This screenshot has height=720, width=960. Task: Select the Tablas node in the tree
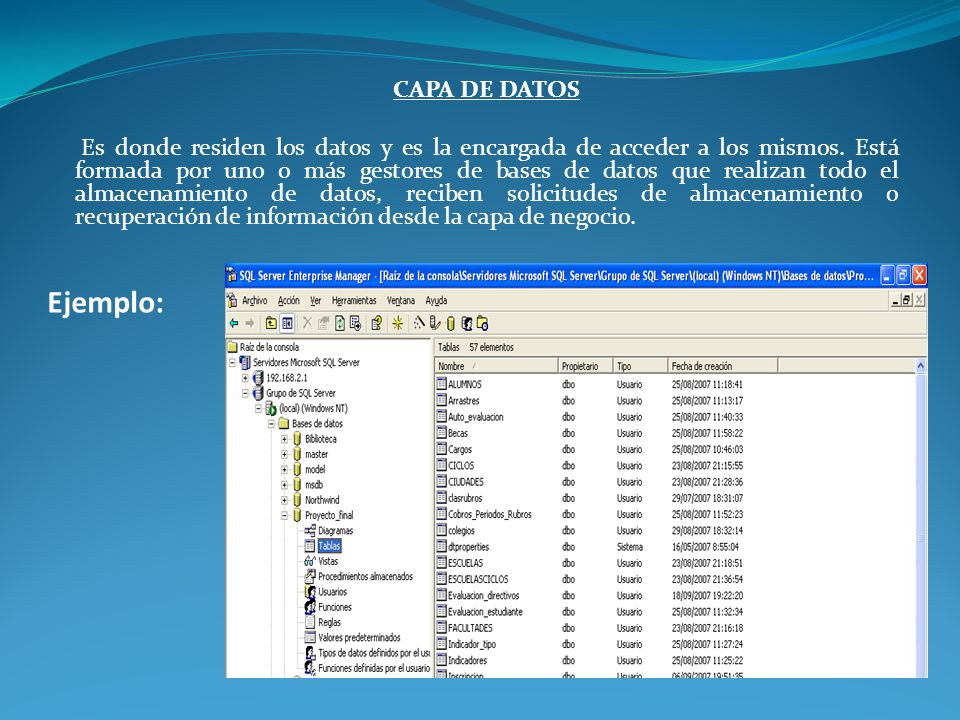[x=329, y=546]
